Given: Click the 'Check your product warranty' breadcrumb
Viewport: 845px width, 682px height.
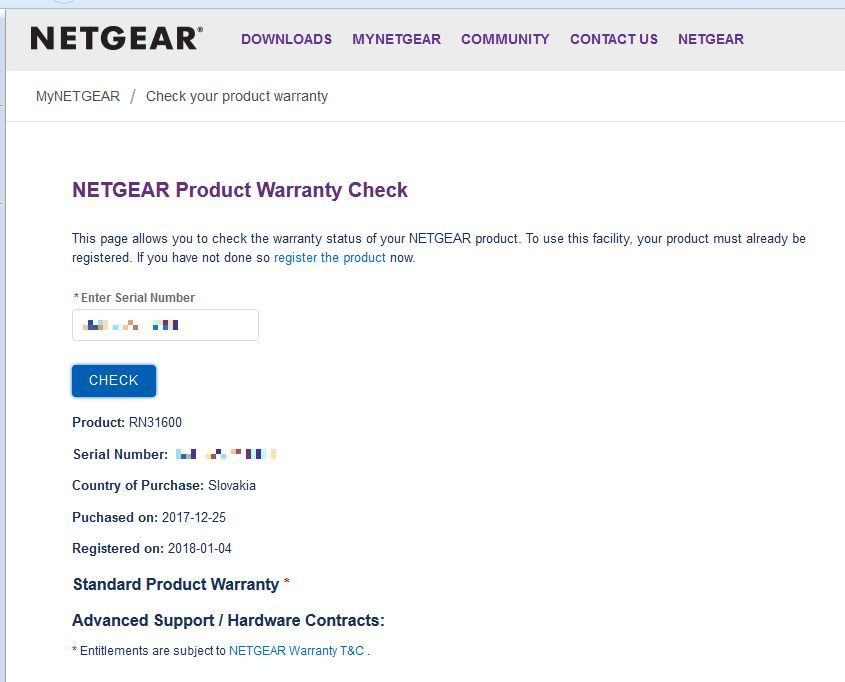Looking at the screenshot, I should [x=237, y=97].
